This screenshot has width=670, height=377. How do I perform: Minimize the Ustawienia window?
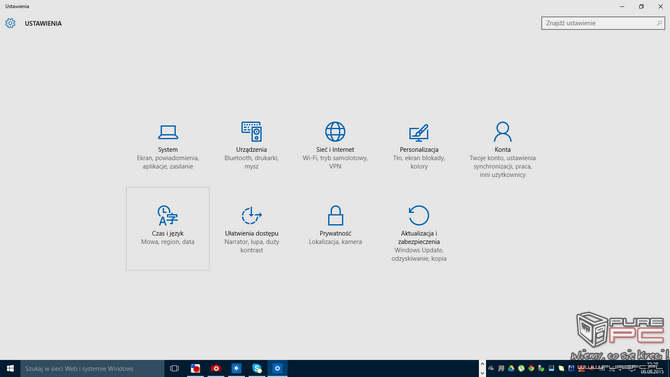(x=622, y=6)
